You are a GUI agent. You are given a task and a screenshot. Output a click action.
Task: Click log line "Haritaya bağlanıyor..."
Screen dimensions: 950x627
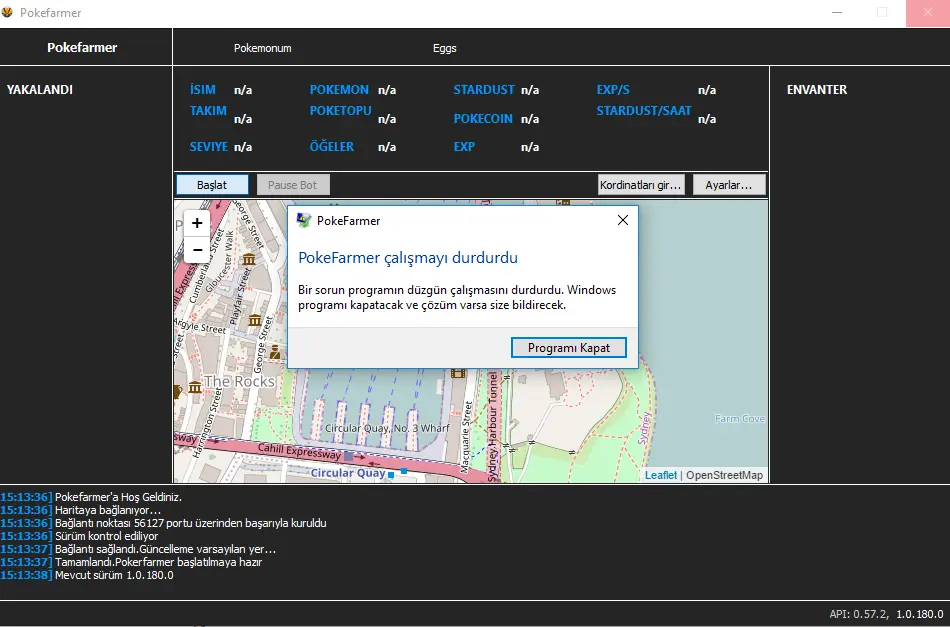108,510
